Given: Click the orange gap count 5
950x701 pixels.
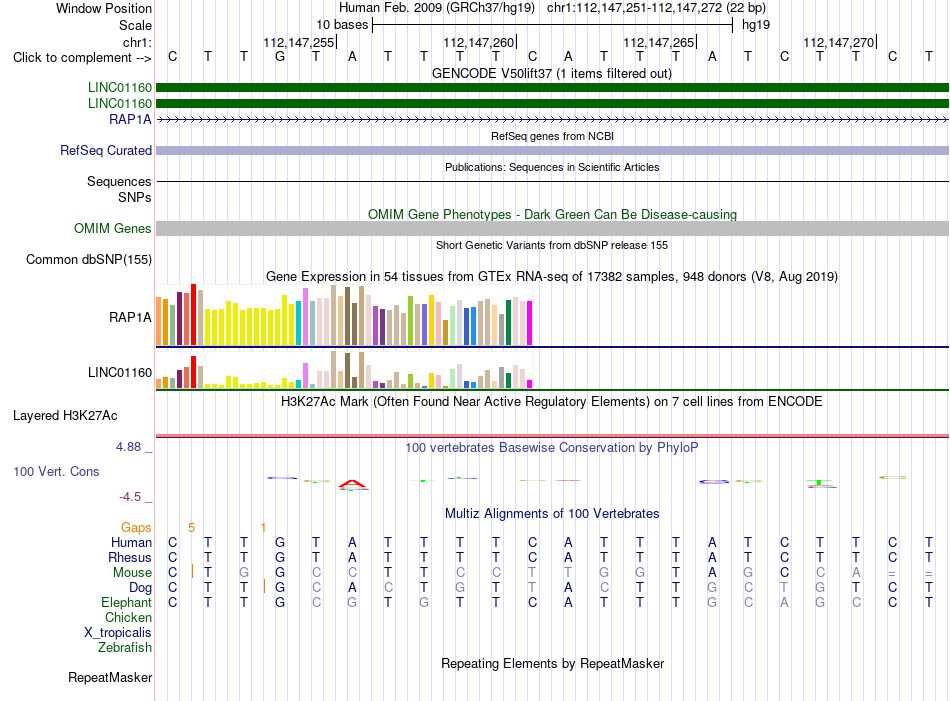Looking at the screenshot, I should tap(191, 528).
